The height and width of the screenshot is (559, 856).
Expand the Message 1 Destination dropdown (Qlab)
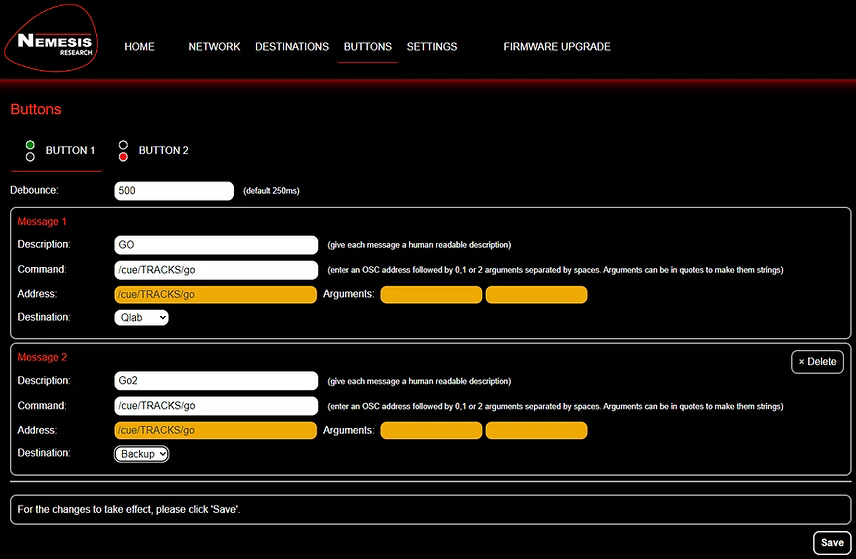click(x=141, y=317)
